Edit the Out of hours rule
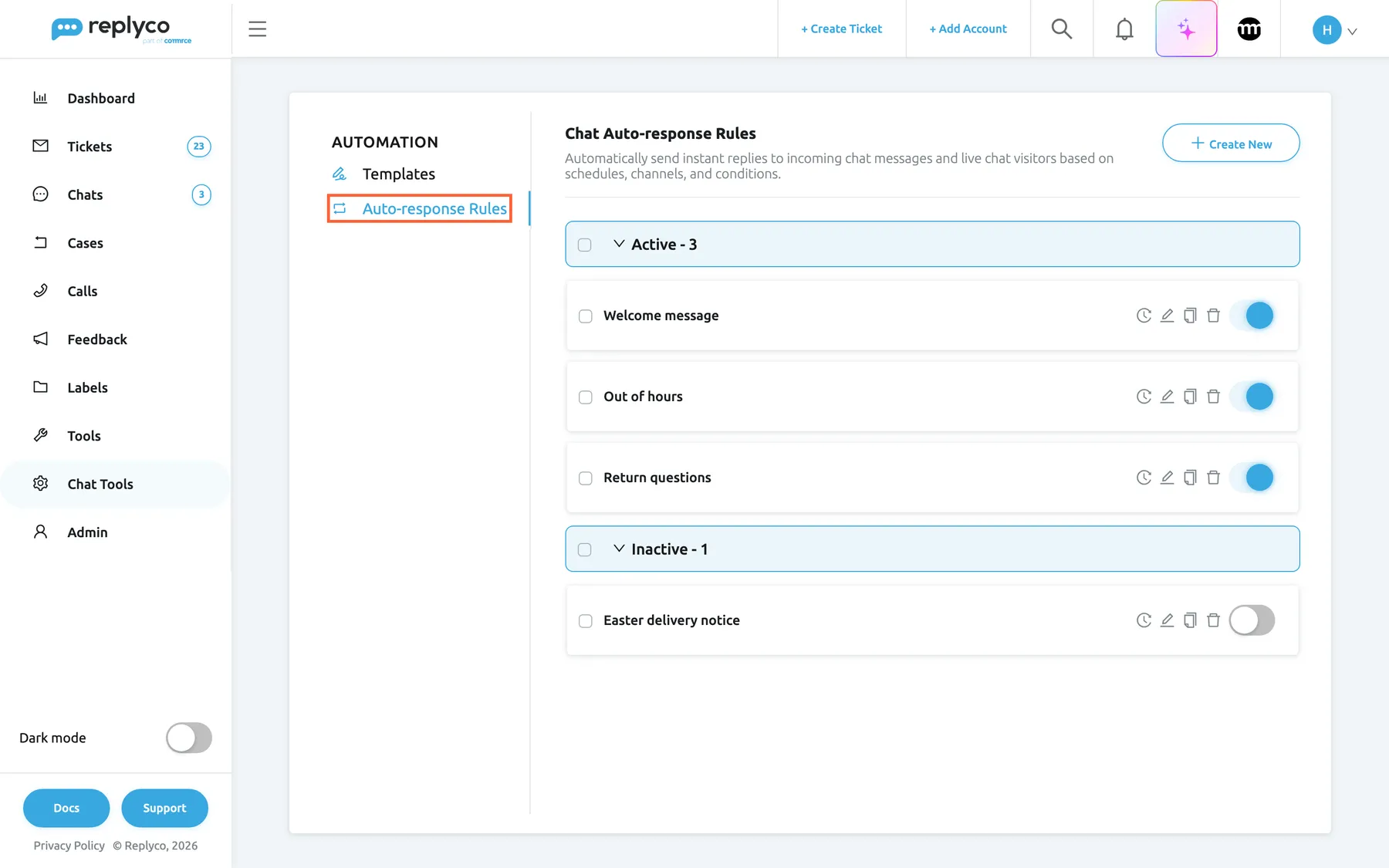The height and width of the screenshot is (868, 1389). tap(1167, 397)
